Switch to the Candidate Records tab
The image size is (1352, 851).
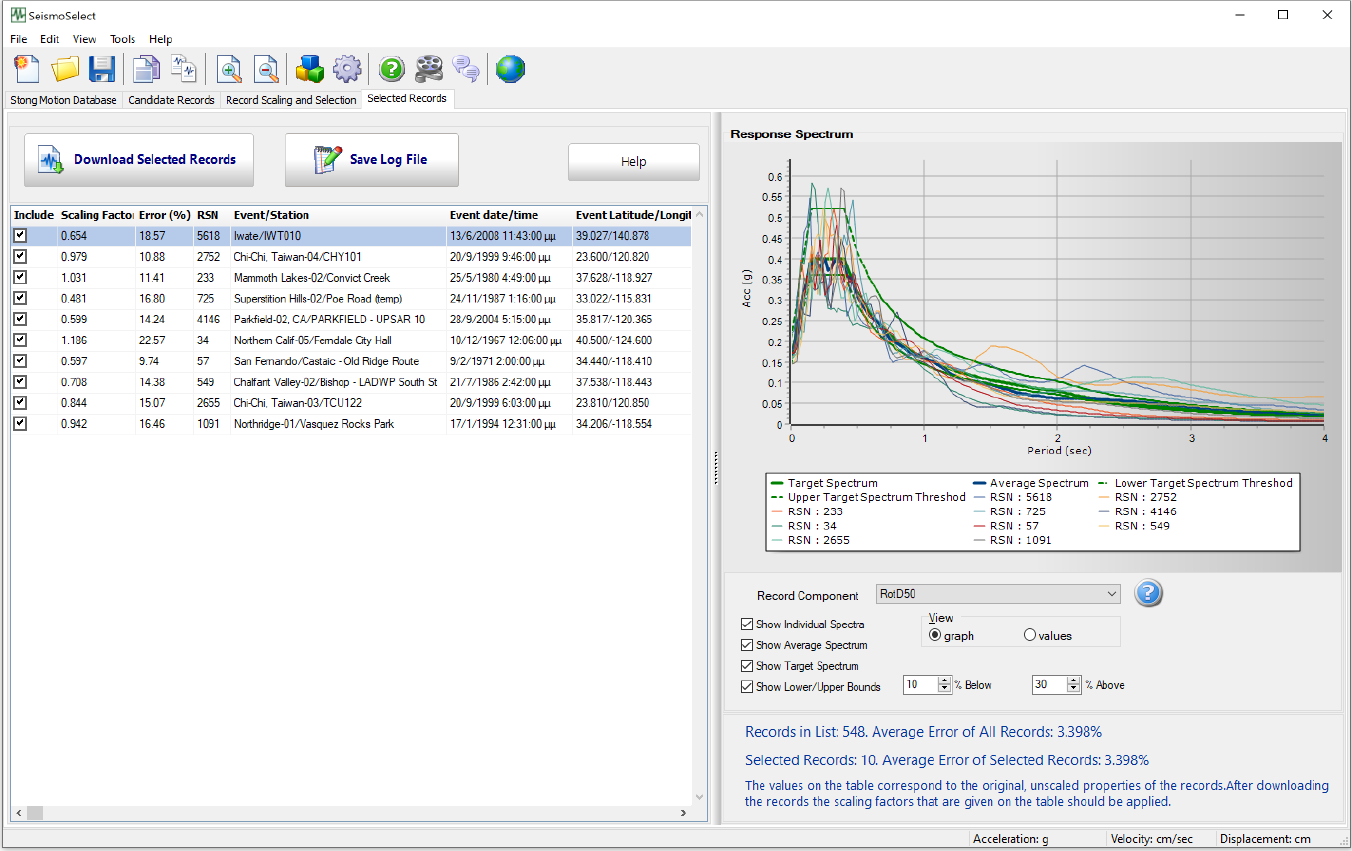[171, 100]
